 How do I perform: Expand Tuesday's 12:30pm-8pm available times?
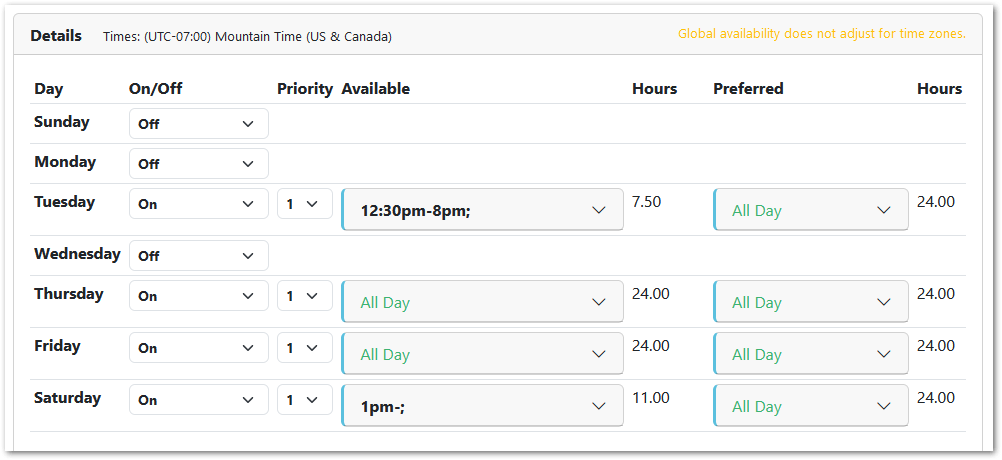pyautogui.click(x=482, y=210)
